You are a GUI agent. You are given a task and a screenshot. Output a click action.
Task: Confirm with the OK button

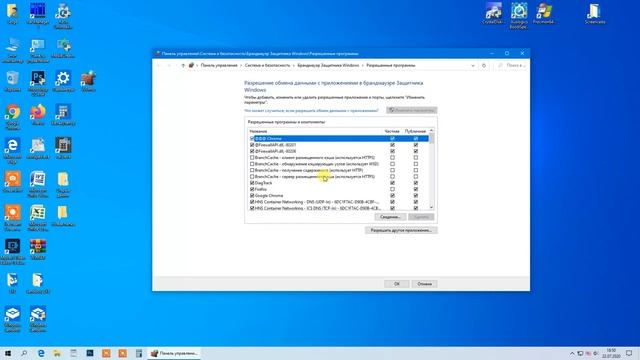(397, 284)
